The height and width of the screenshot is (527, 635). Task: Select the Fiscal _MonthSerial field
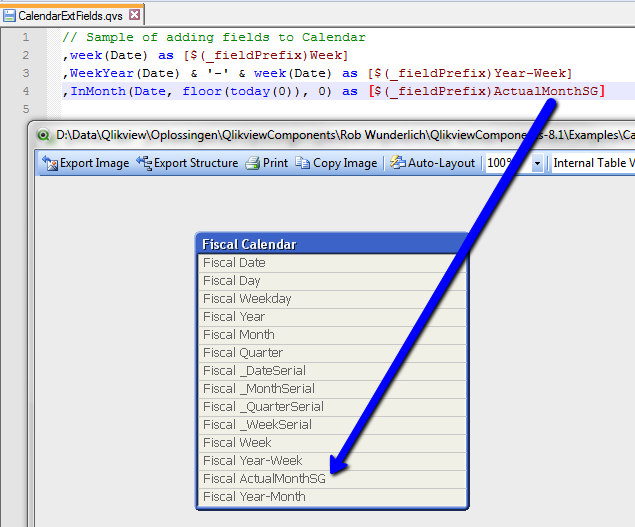[x=332, y=389]
